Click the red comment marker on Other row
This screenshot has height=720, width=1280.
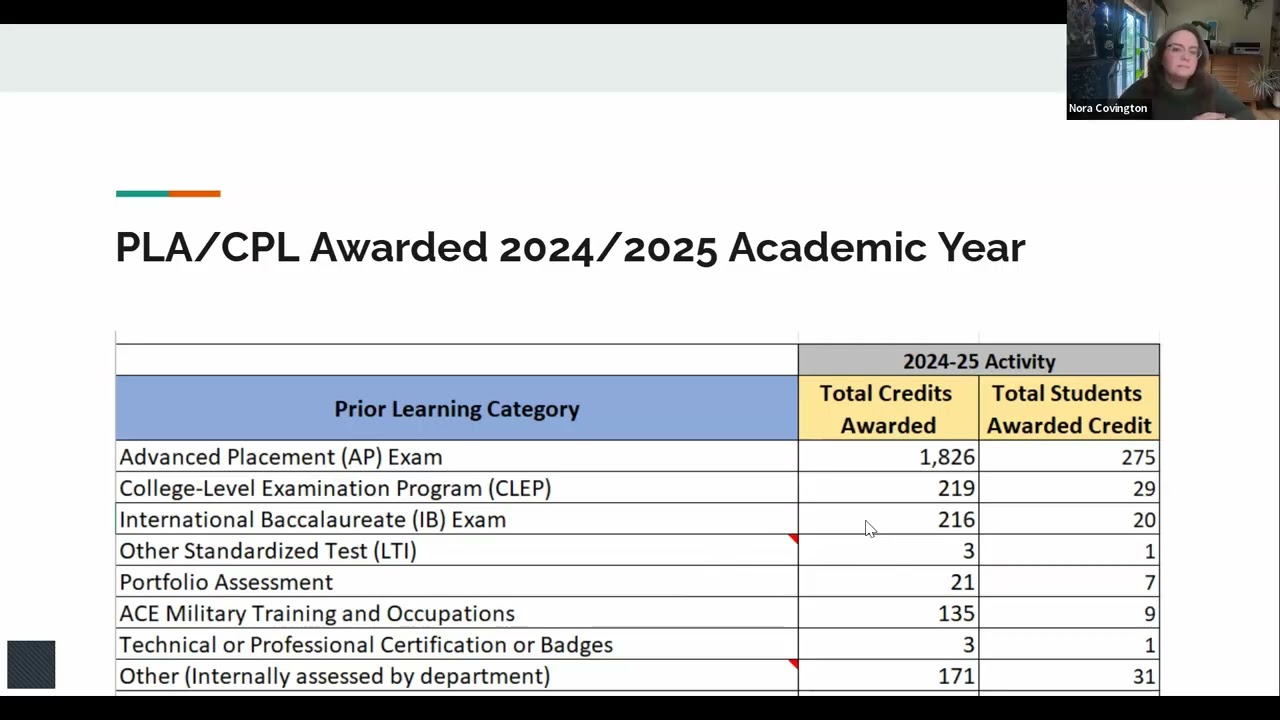click(794, 664)
